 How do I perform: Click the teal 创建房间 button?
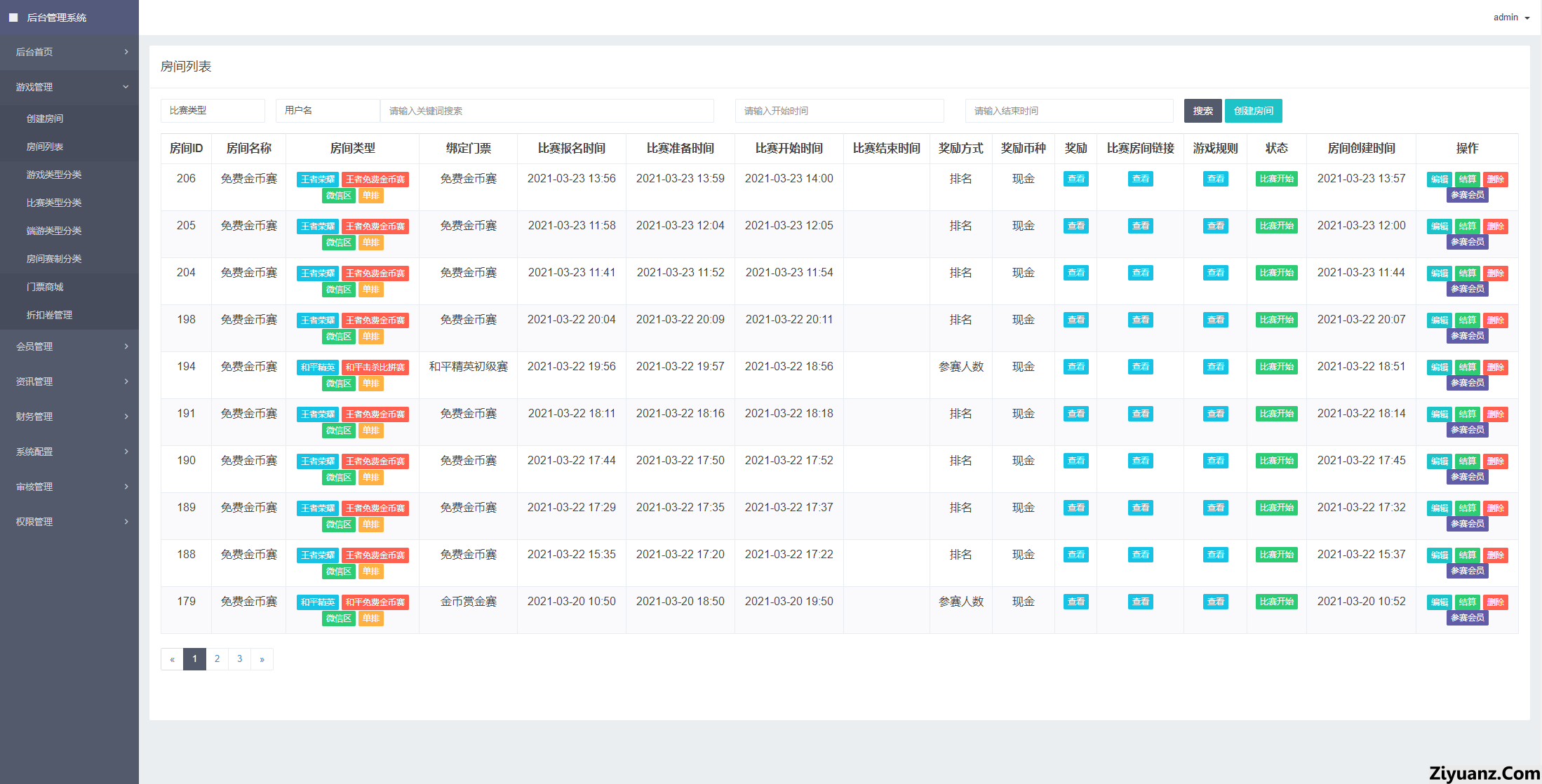tap(1254, 111)
